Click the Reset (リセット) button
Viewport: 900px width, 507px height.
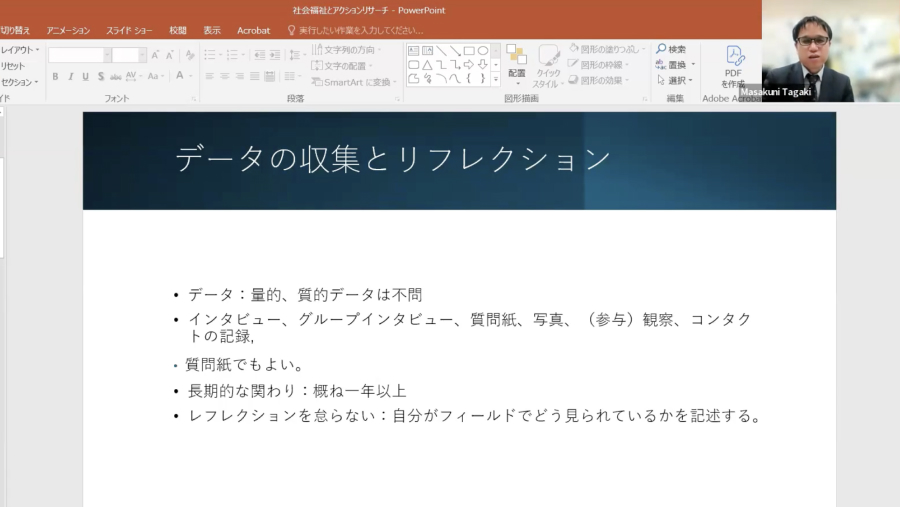tap(13, 66)
